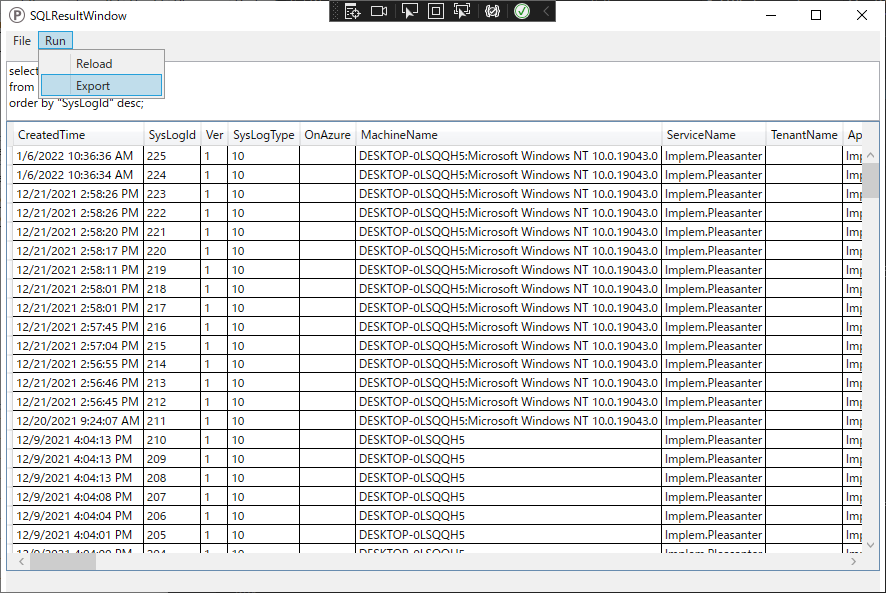Collapse the debug toolbar with chevron
This screenshot has width=886, height=593.
point(546,11)
